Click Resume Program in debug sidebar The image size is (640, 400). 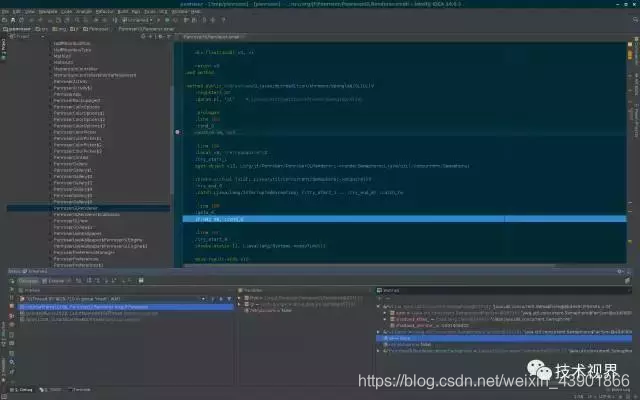click(x=12, y=289)
